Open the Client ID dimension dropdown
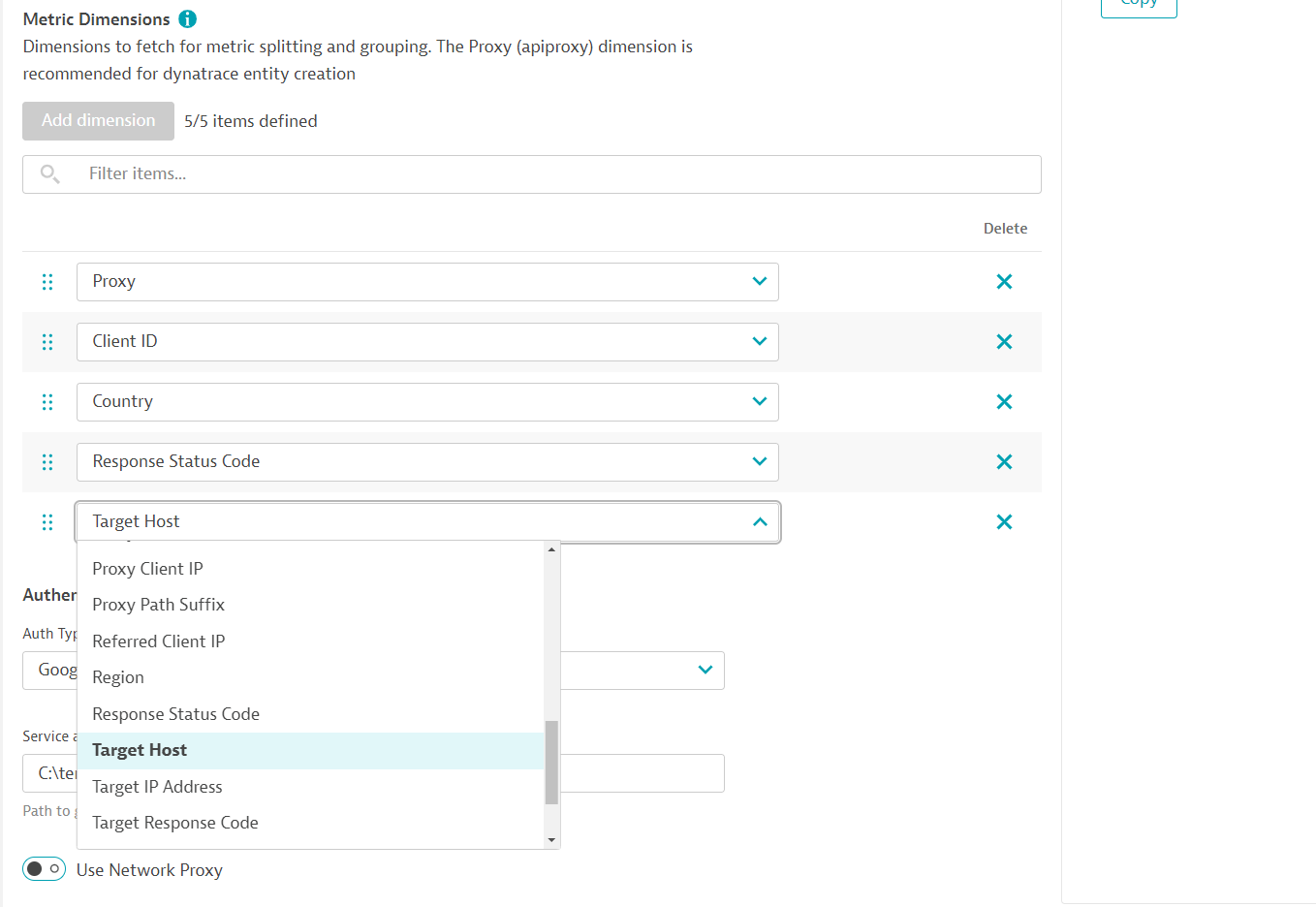The image size is (1316, 907). (427, 342)
